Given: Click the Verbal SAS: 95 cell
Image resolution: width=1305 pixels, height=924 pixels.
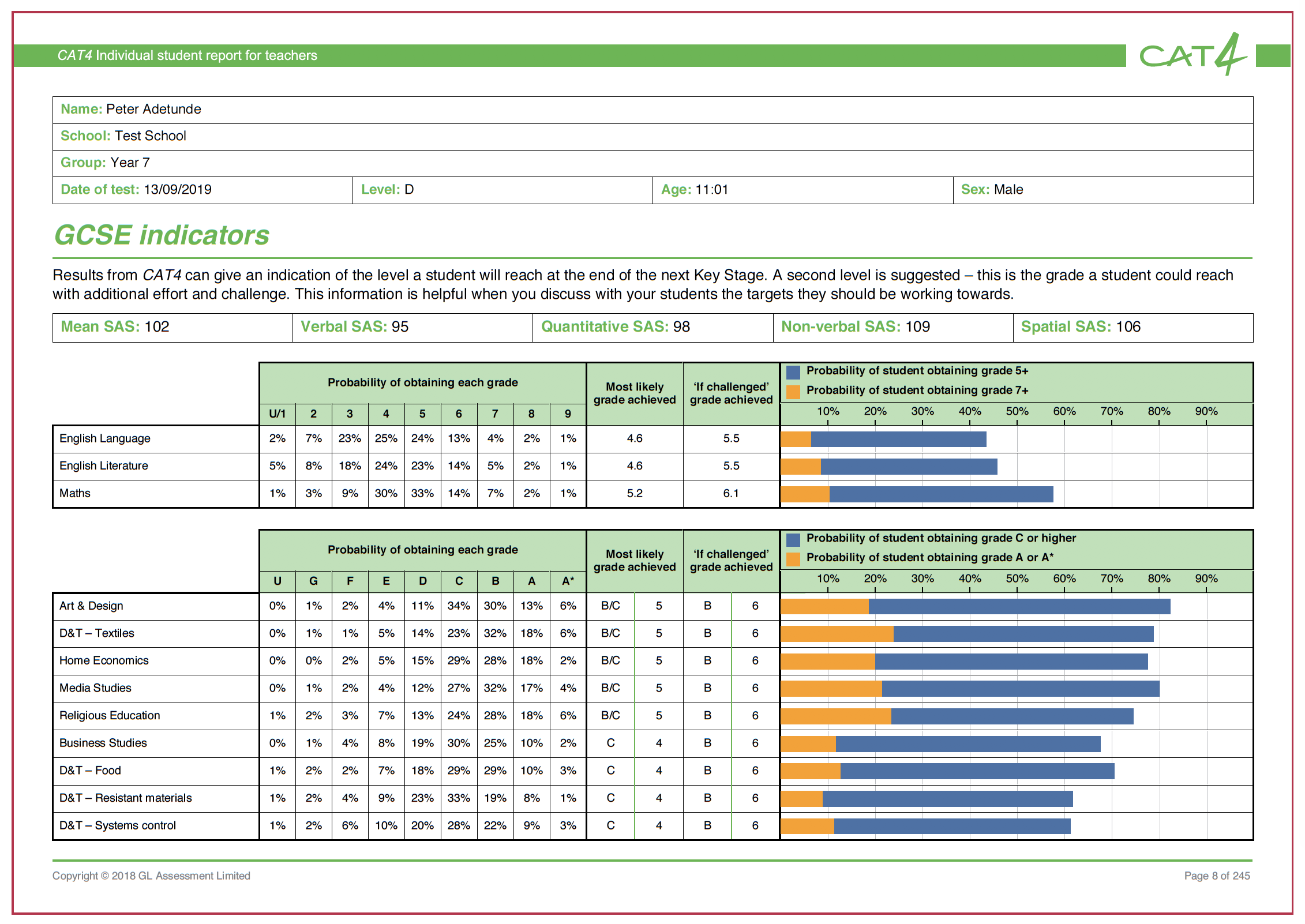Looking at the screenshot, I should 412,327.
